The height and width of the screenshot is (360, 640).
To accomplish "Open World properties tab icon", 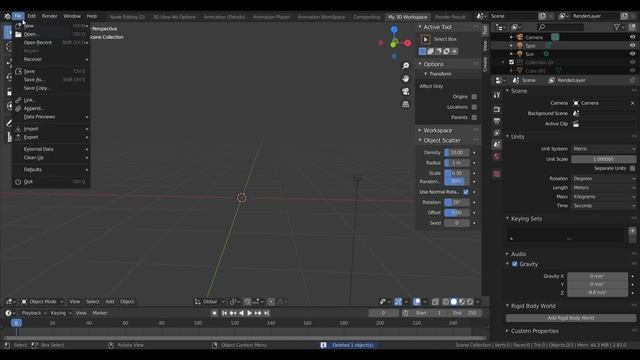I will tap(497, 156).
